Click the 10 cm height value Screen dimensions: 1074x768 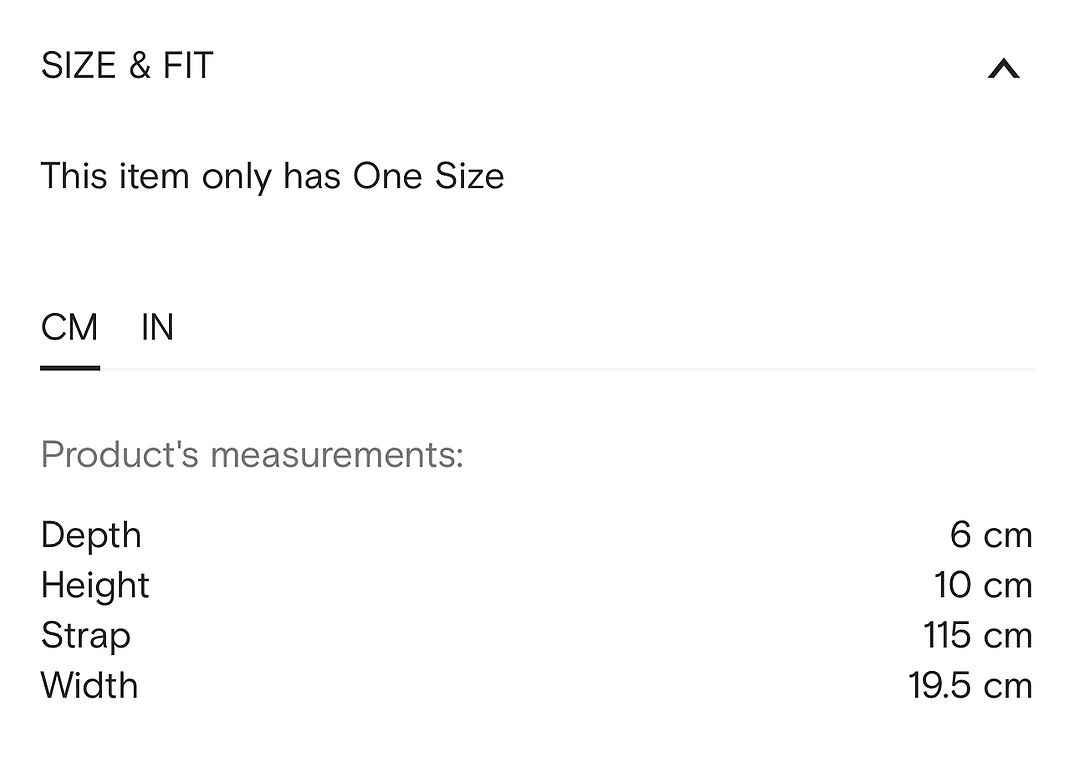984,585
